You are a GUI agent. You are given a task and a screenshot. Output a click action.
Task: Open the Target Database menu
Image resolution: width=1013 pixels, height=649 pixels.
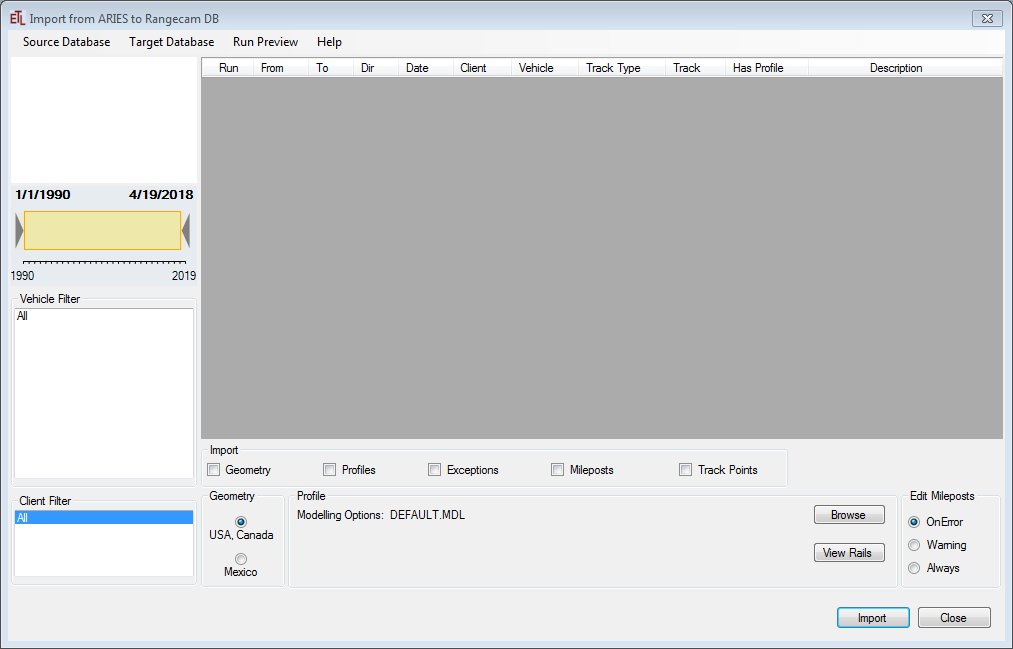[171, 42]
